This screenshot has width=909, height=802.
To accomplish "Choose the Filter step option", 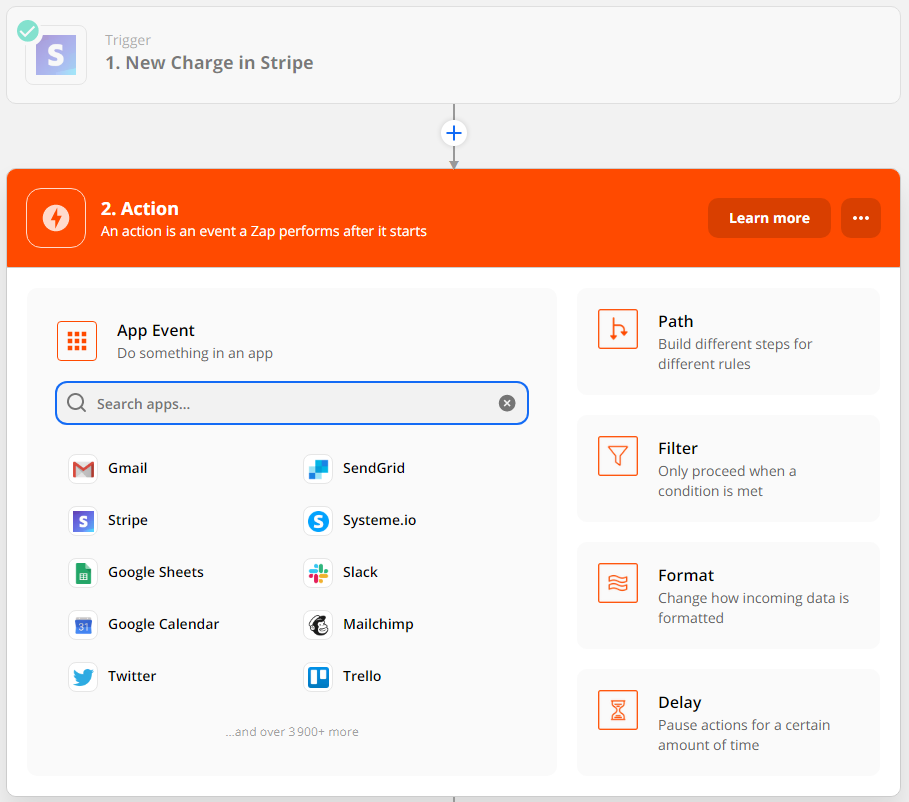I will 728,469.
